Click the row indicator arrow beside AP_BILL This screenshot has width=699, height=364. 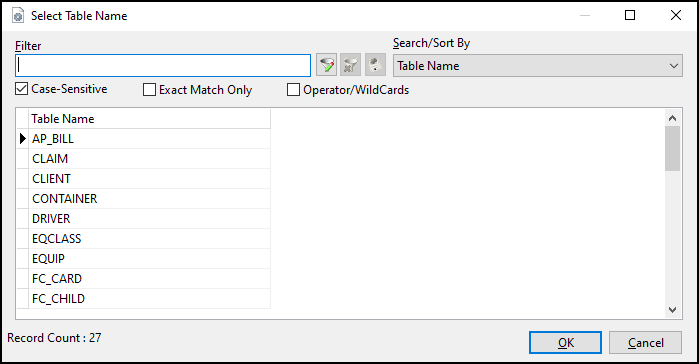pyautogui.click(x=22, y=139)
